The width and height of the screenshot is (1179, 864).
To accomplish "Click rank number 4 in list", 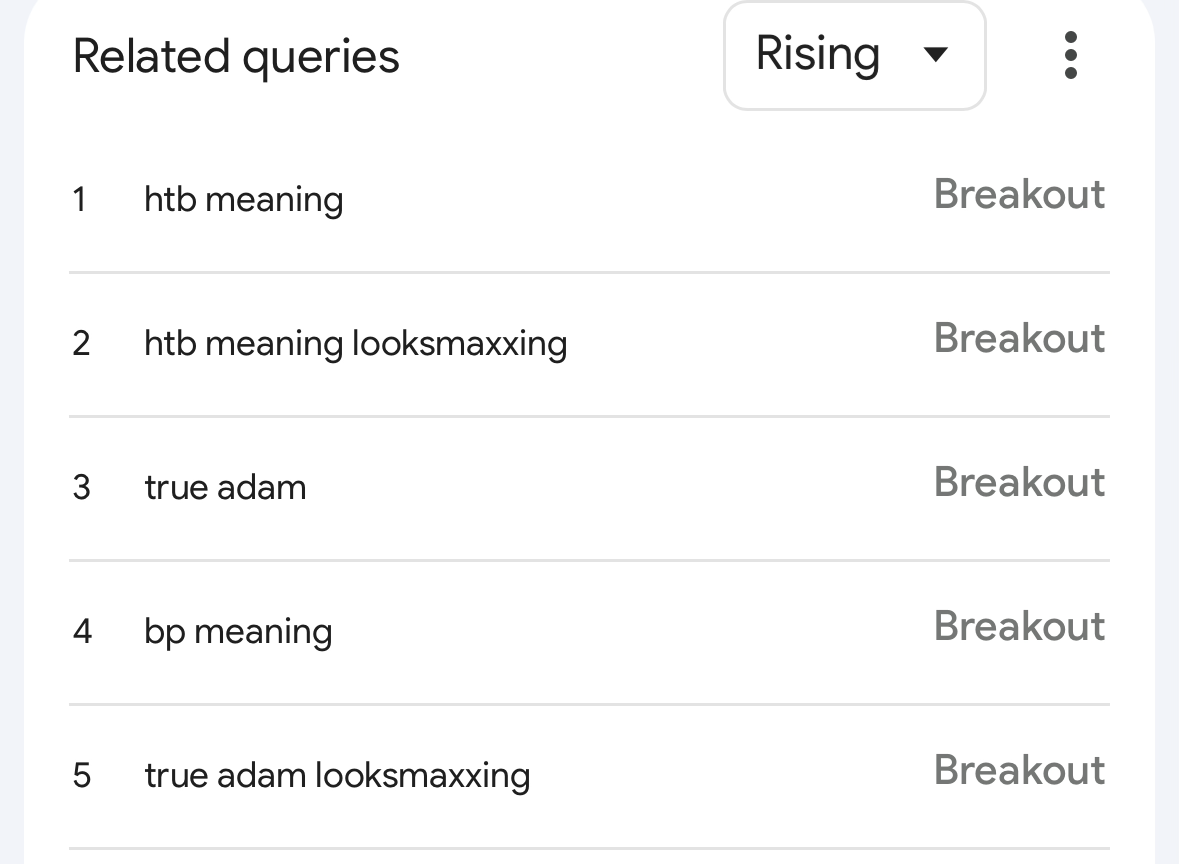I will pos(82,632).
